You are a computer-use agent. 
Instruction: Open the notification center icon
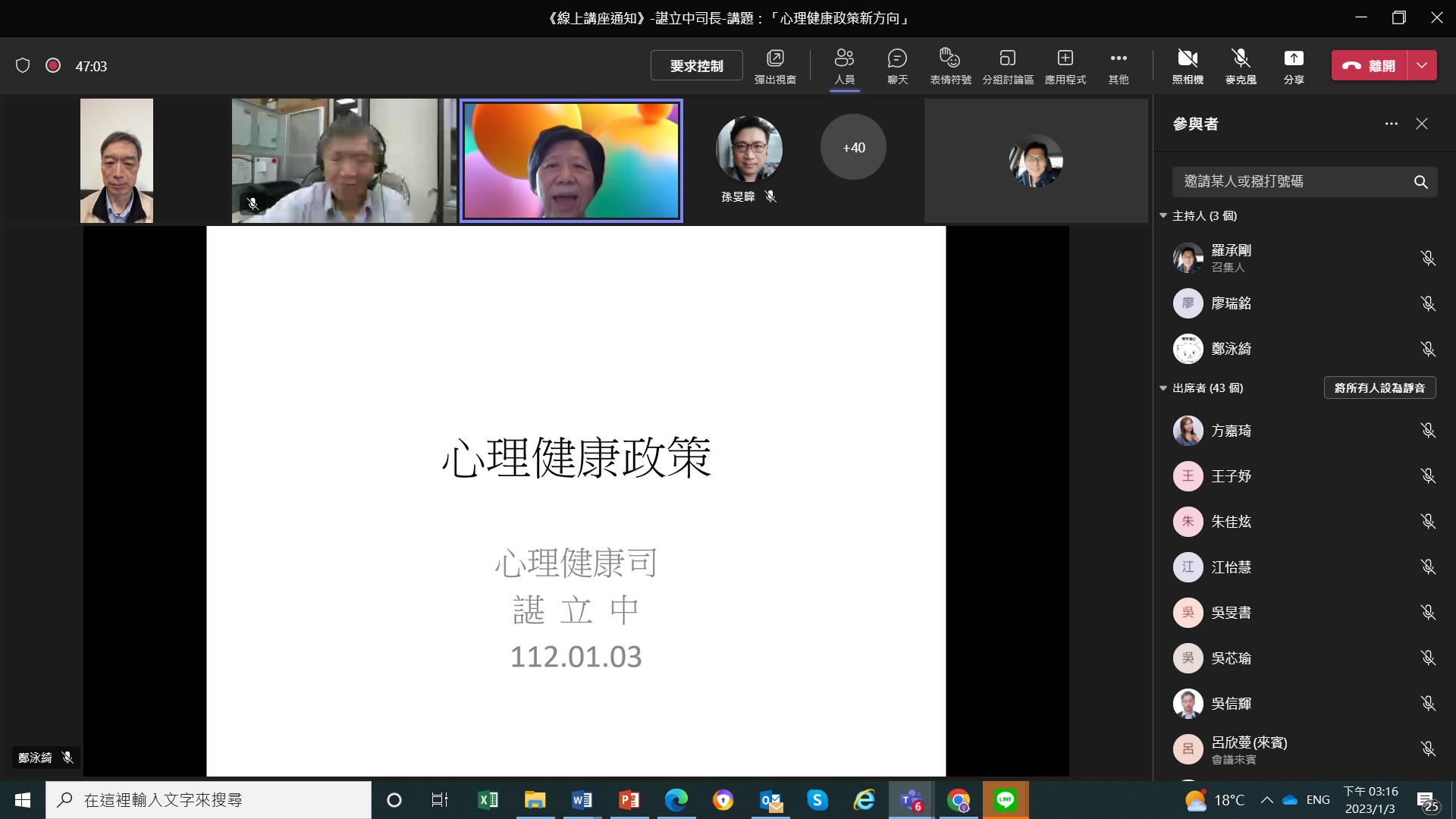[1426, 801]
